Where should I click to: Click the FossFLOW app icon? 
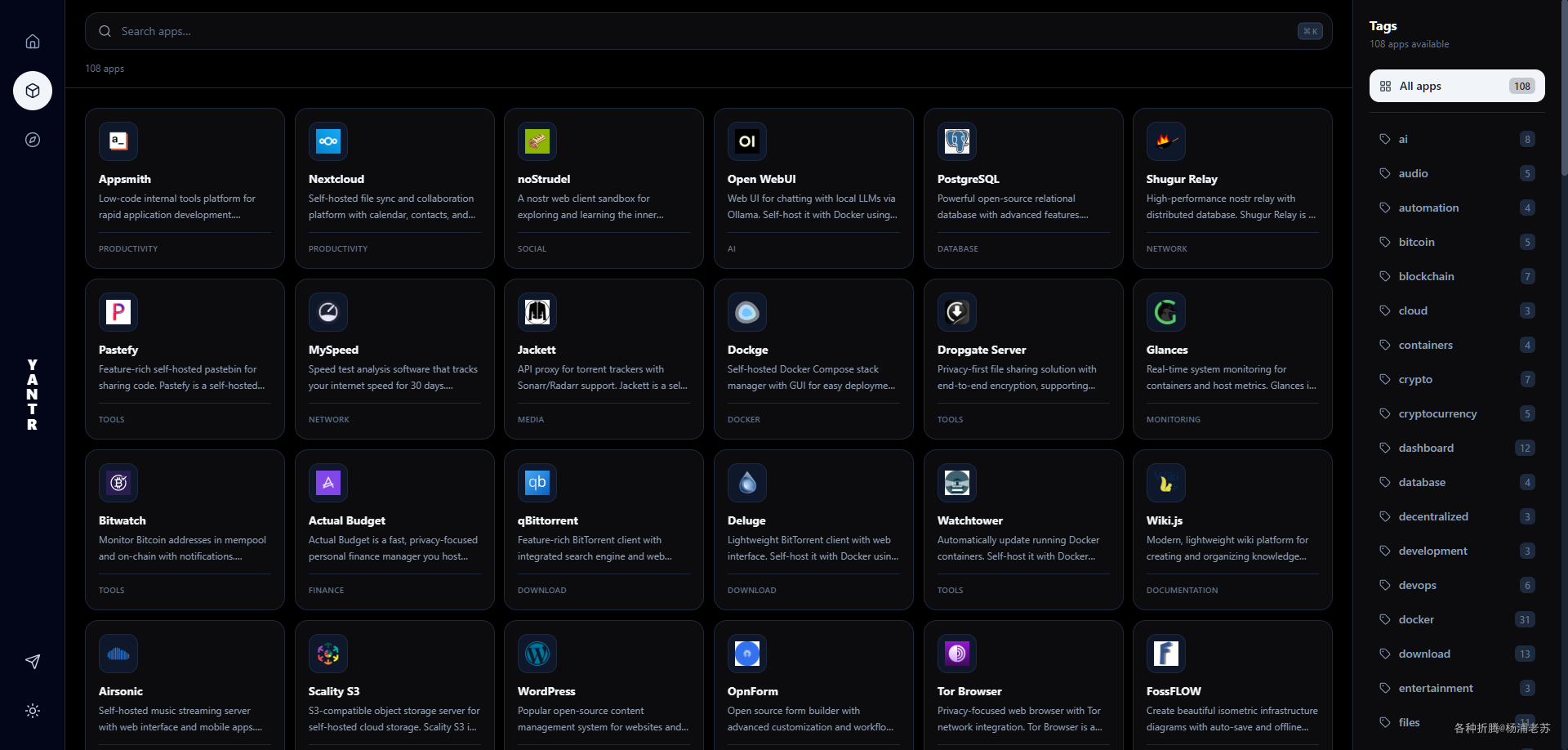pyautogui.click(x=1166, y=654)
